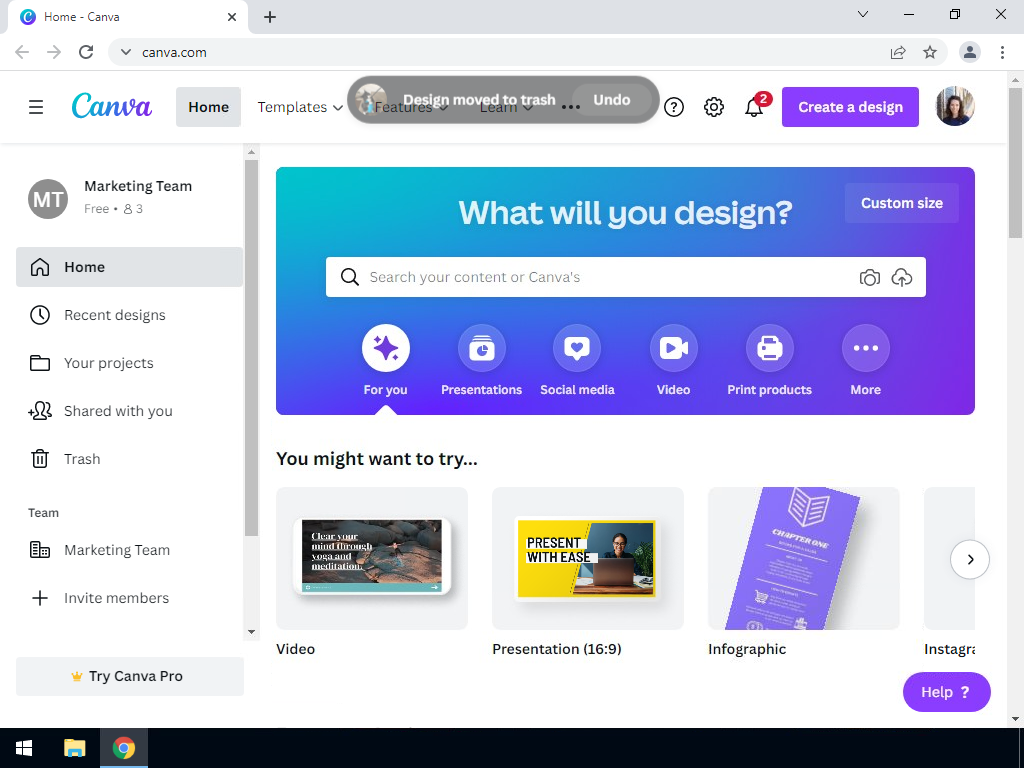This screenshot has width=1024, height=768.
Task: Click the MT Marketing Team avatar
Action: click(48, 199)
